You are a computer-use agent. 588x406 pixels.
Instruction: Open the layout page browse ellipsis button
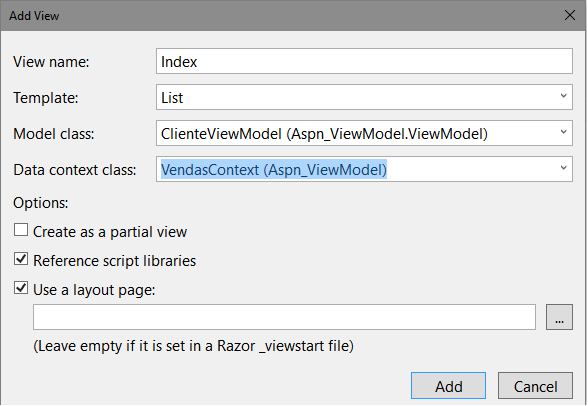[559, 317]
